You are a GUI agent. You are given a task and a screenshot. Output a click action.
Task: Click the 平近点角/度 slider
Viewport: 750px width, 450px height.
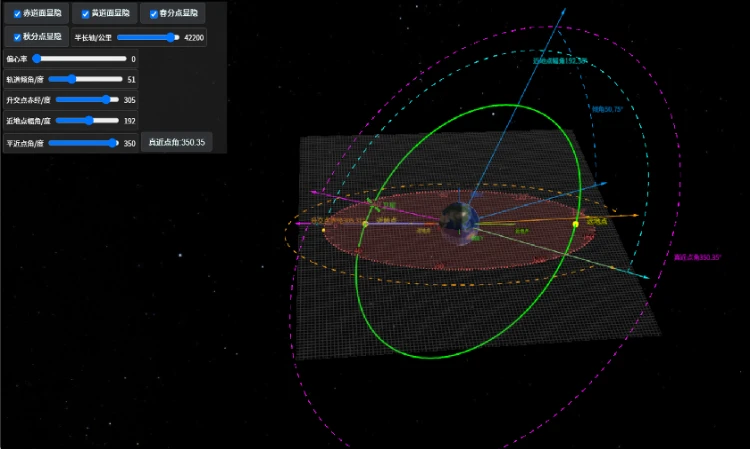83,143
